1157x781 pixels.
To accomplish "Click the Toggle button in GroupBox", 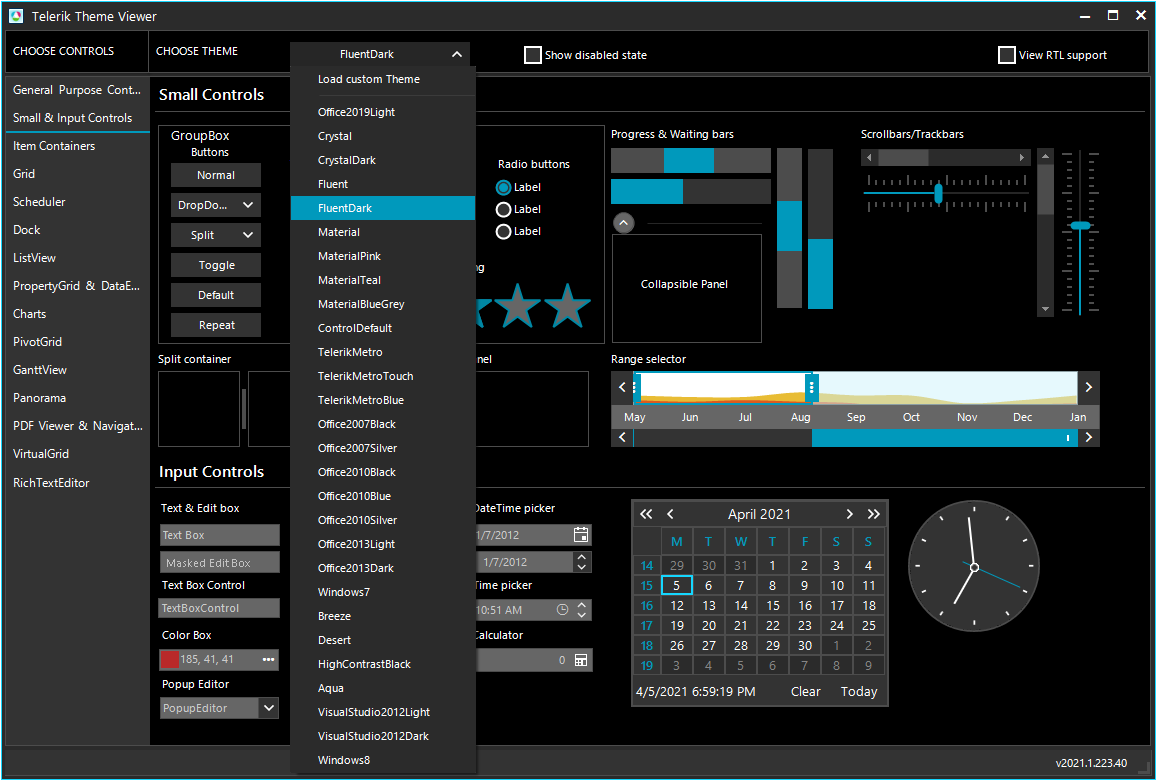I will (x=216, y=265).
